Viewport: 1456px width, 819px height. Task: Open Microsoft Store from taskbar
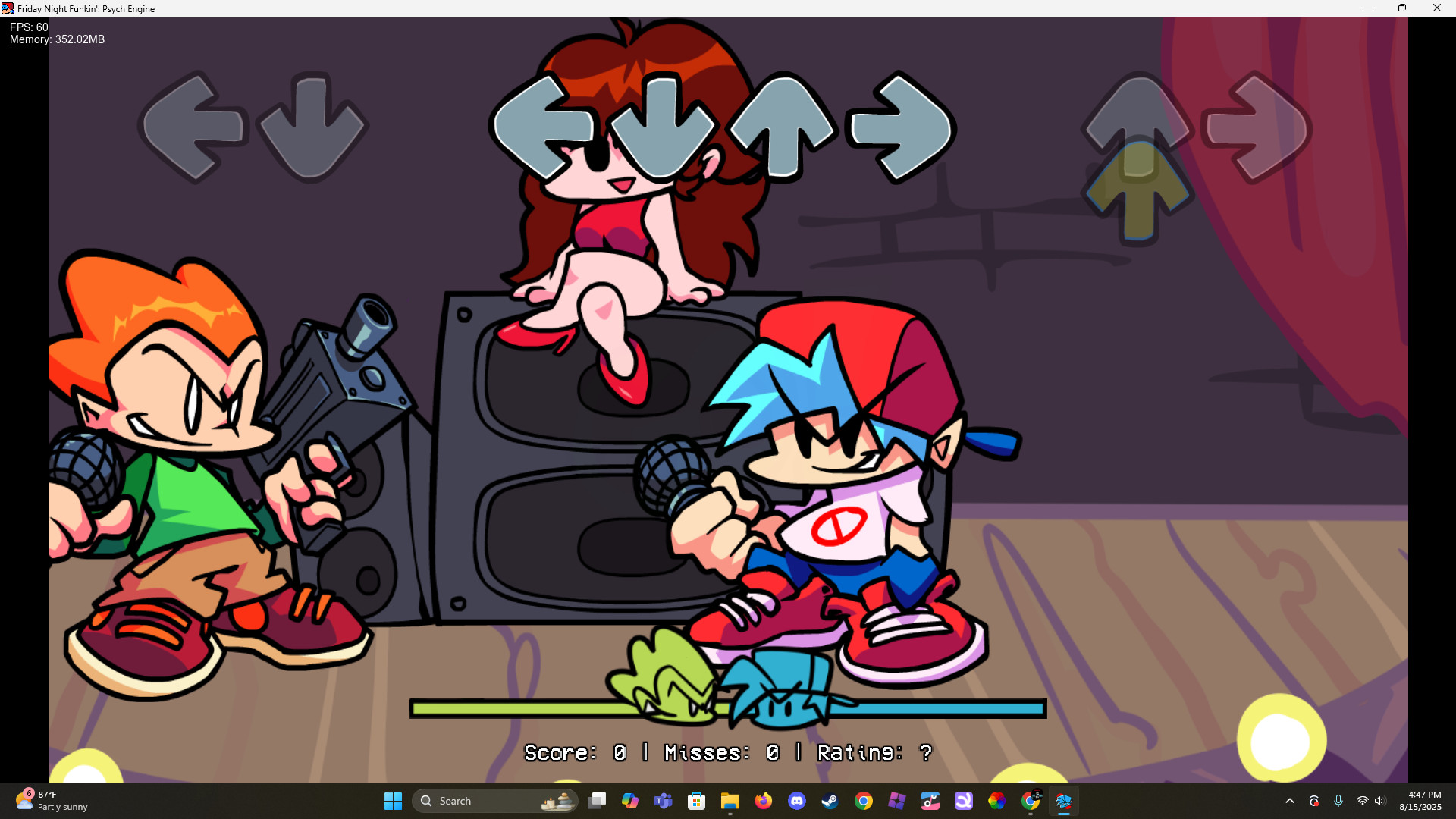697,801
